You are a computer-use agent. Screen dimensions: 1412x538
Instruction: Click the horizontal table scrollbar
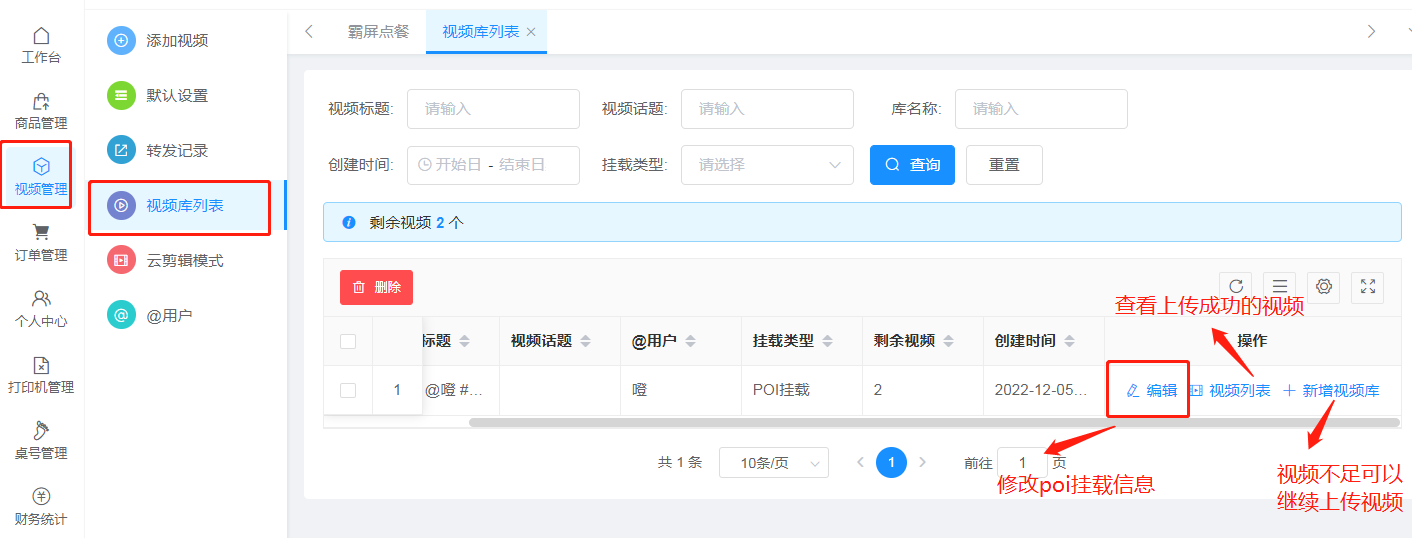[x=934, y=422]
